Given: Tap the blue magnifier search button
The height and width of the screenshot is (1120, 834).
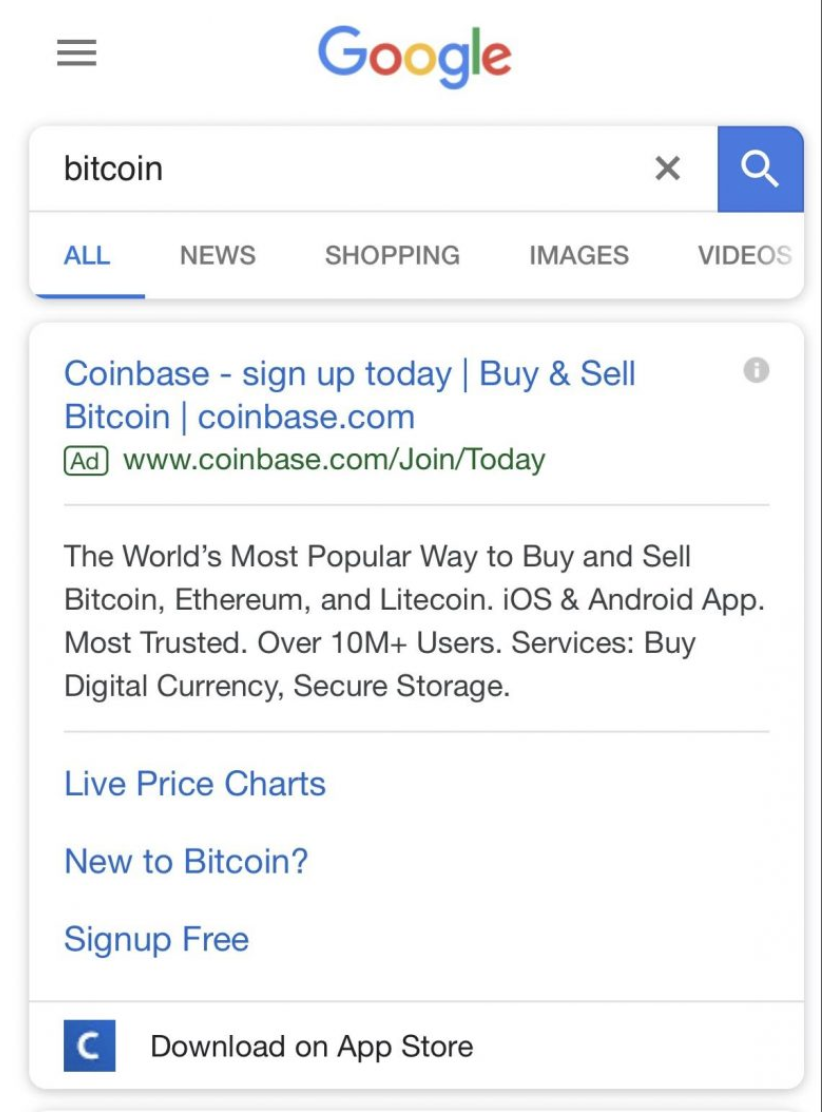Looking at the screenshot, I should click(760, 169).
